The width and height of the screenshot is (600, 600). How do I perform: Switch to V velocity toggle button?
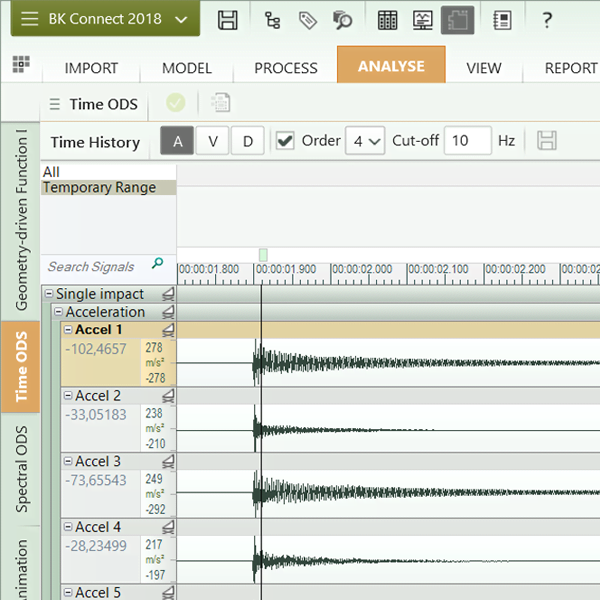pyautogui.click(x=213, y=141)
